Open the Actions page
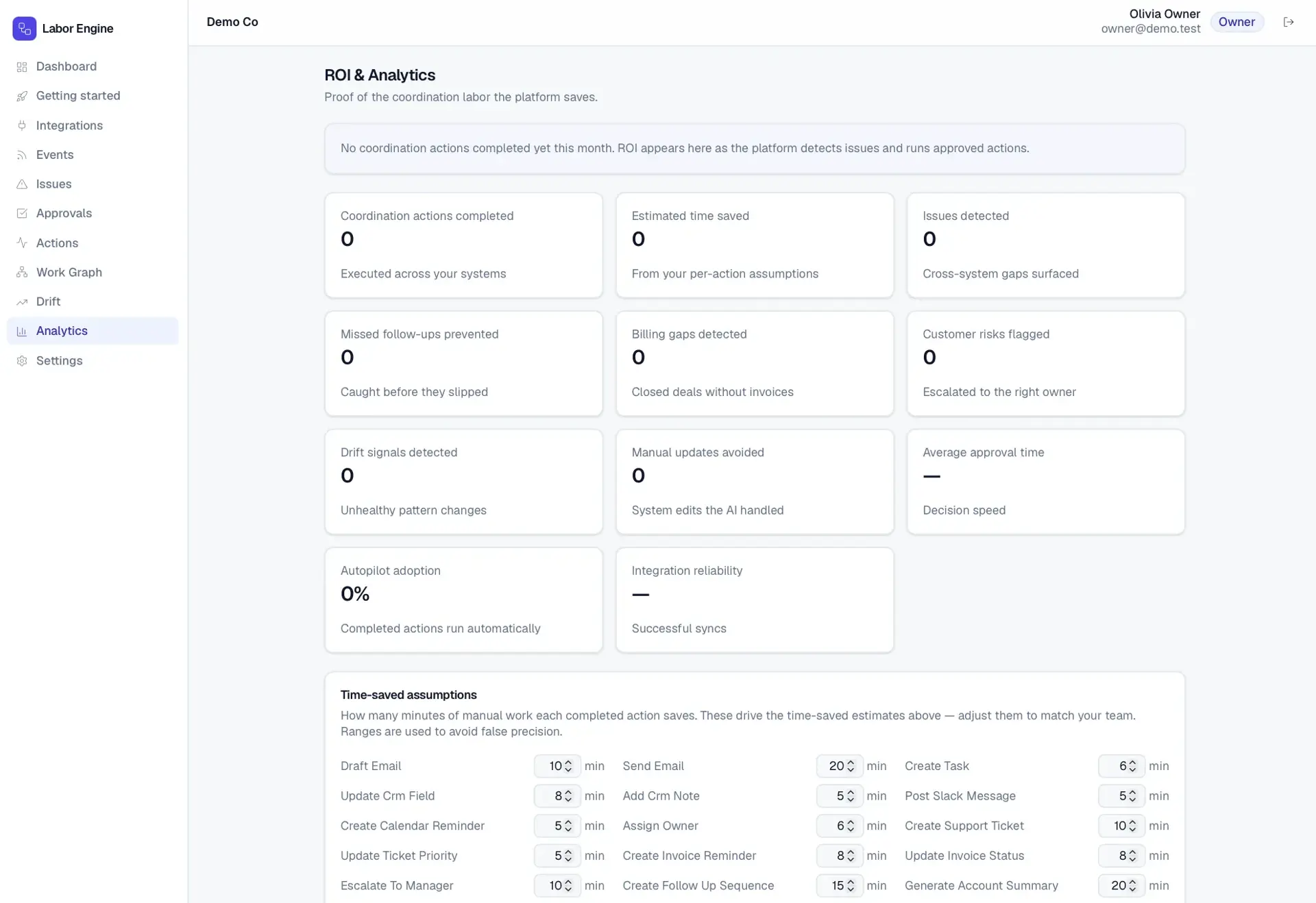1316x903 pixels. [x=93, y=243]
